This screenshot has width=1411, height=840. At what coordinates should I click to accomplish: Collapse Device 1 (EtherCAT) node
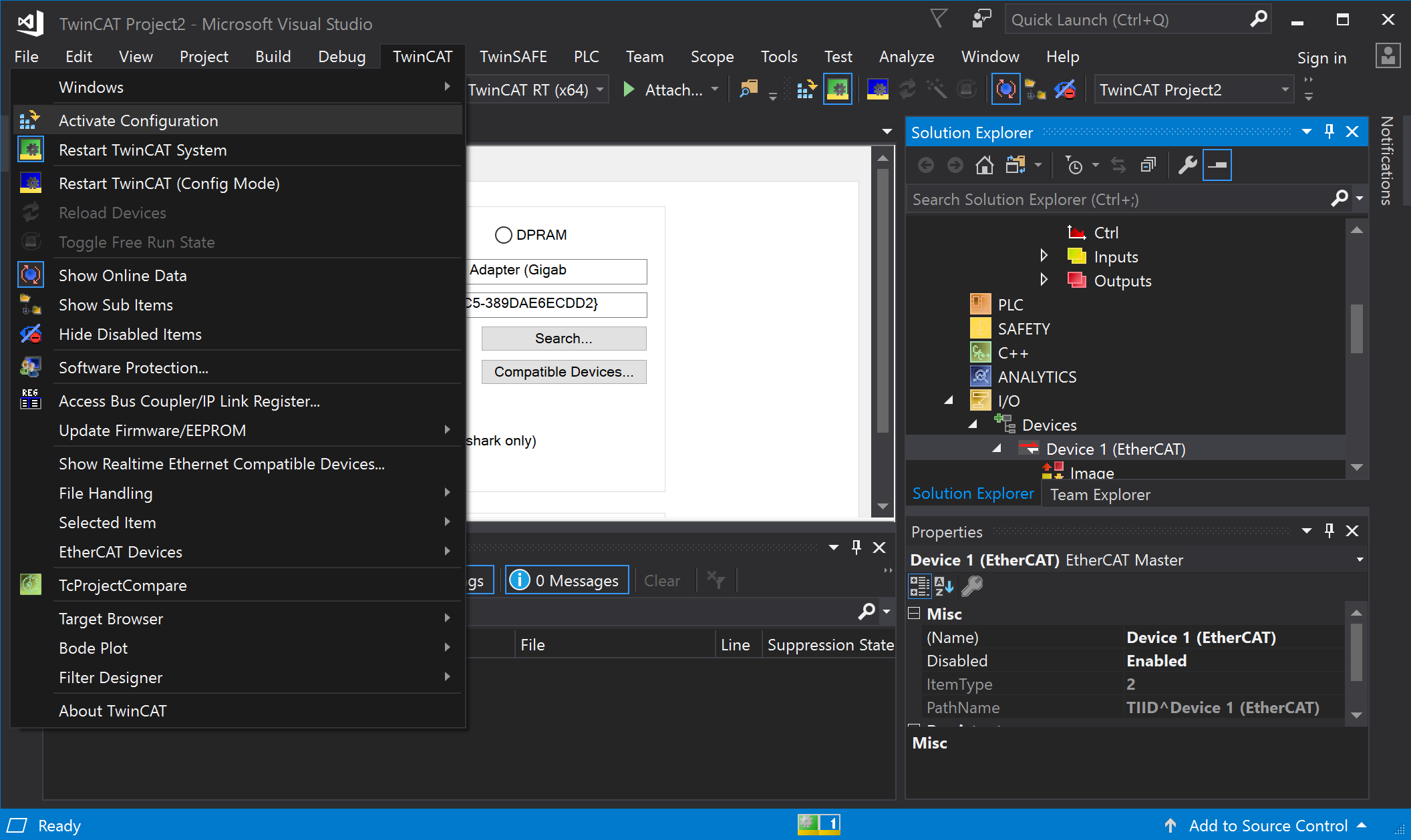(997, 448)
